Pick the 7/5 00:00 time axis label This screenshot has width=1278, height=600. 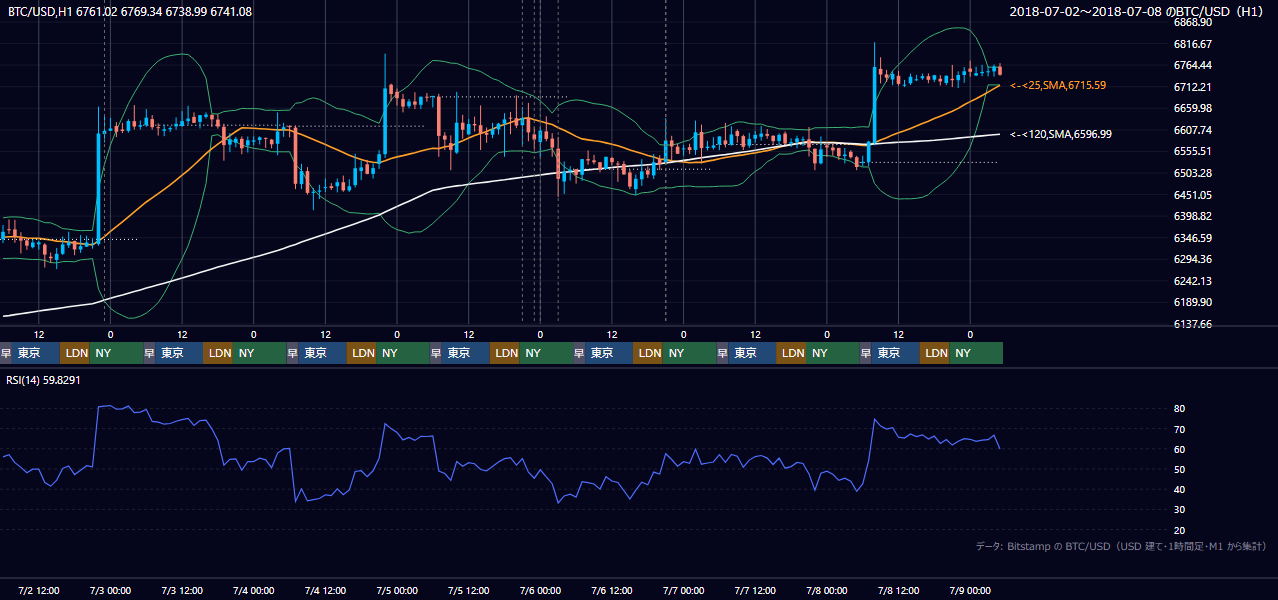398,590
